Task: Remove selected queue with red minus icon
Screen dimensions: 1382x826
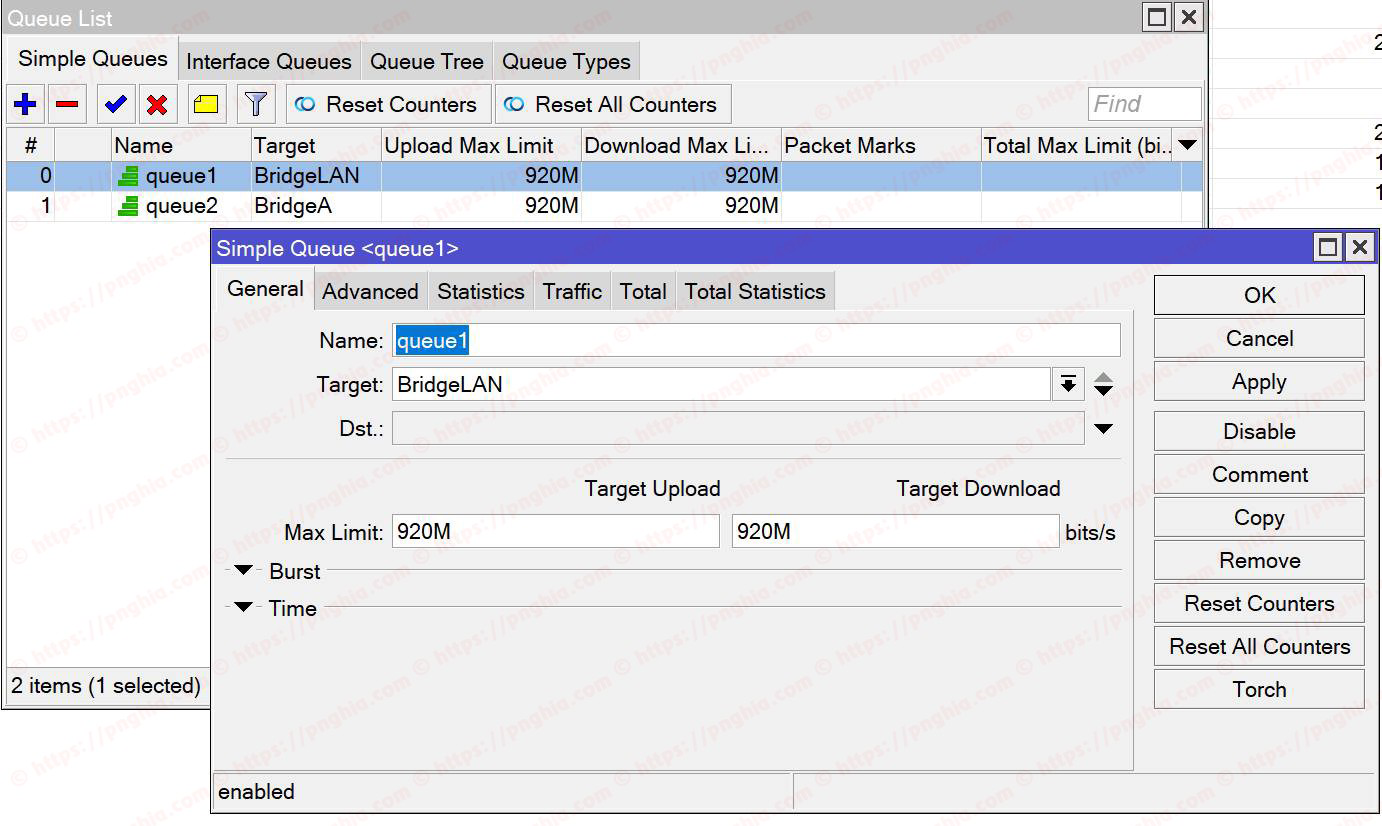Action: pos(68,104)
